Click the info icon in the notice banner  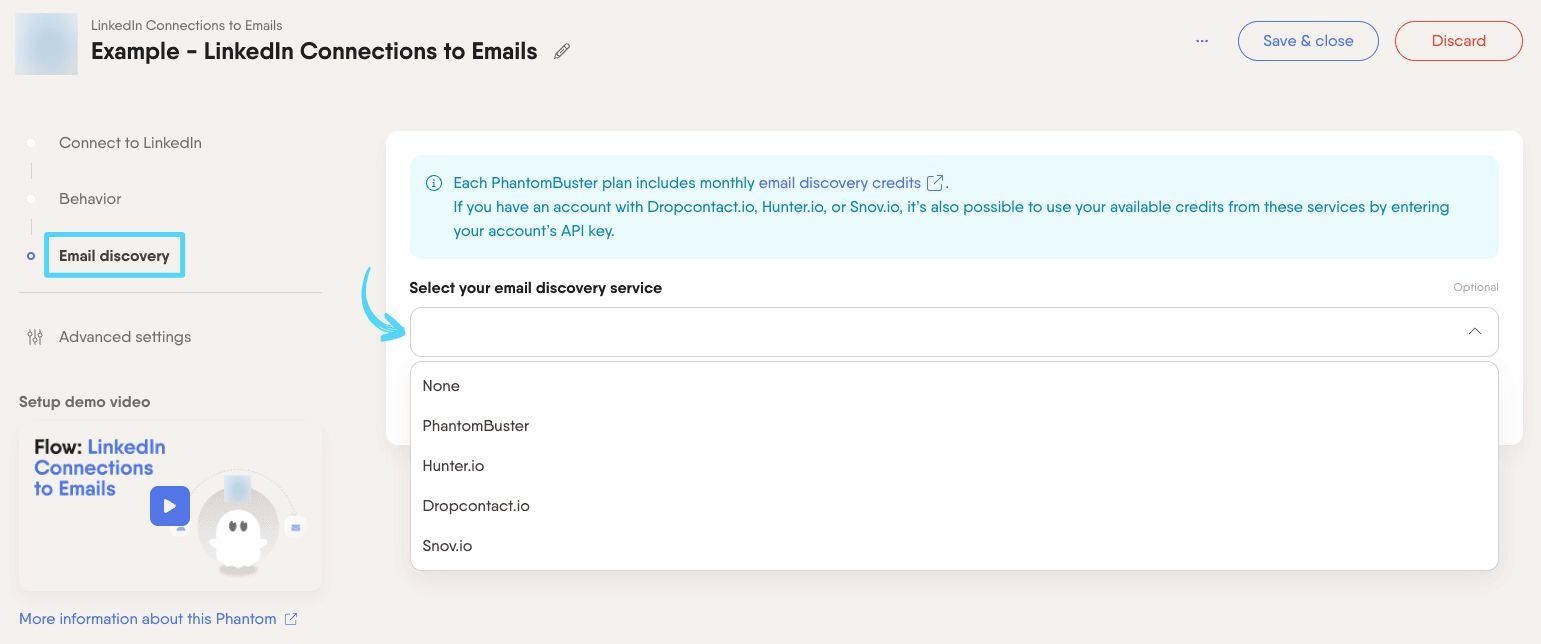pyautogui.click(x=434, y=183)
